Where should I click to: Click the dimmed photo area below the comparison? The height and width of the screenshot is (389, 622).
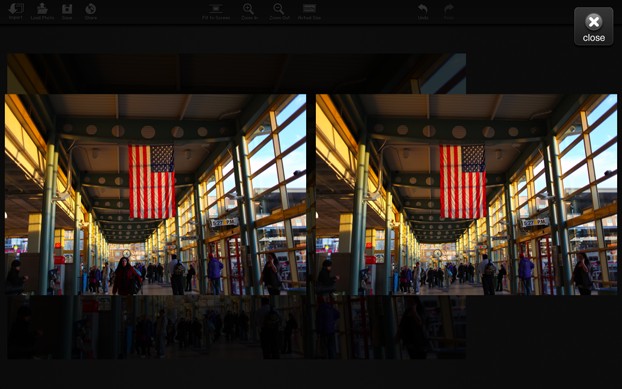tap(236, 327)
